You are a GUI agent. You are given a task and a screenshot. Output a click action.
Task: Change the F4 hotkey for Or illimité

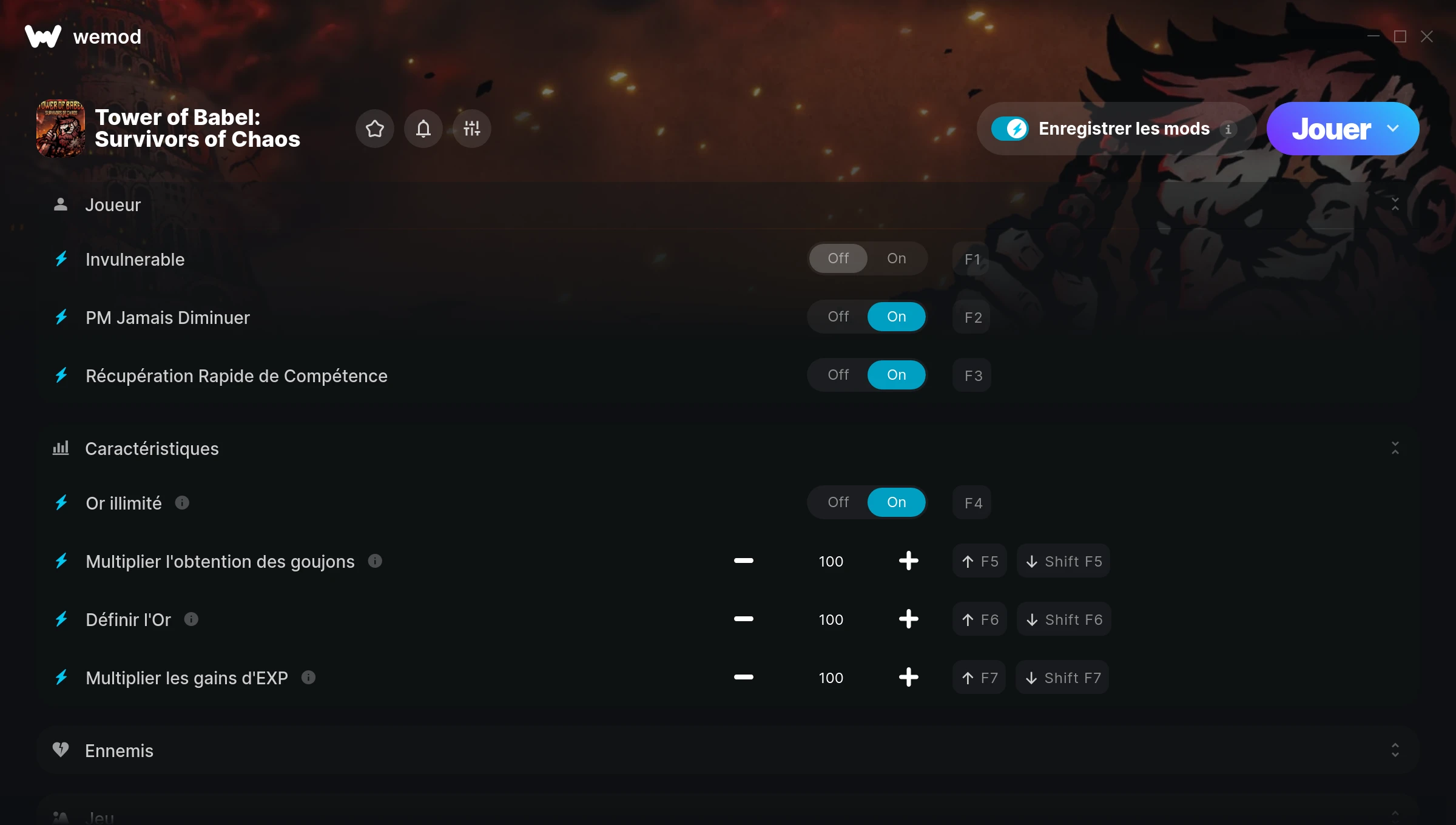[972, 503]
